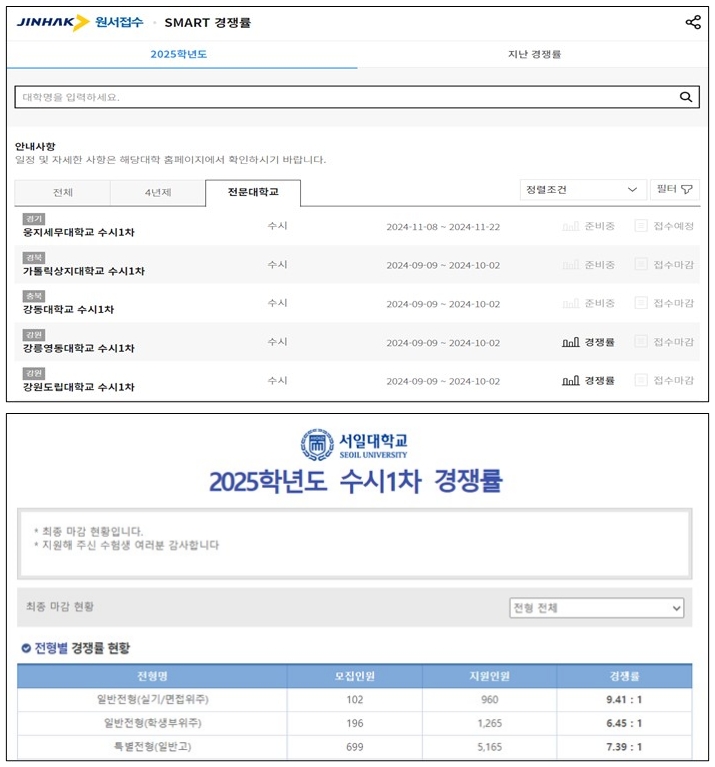Viewport: 715px width, 767px height.
Task: Click 접수예정 icon for 웅지세무대학교
Action: [641, 226]
